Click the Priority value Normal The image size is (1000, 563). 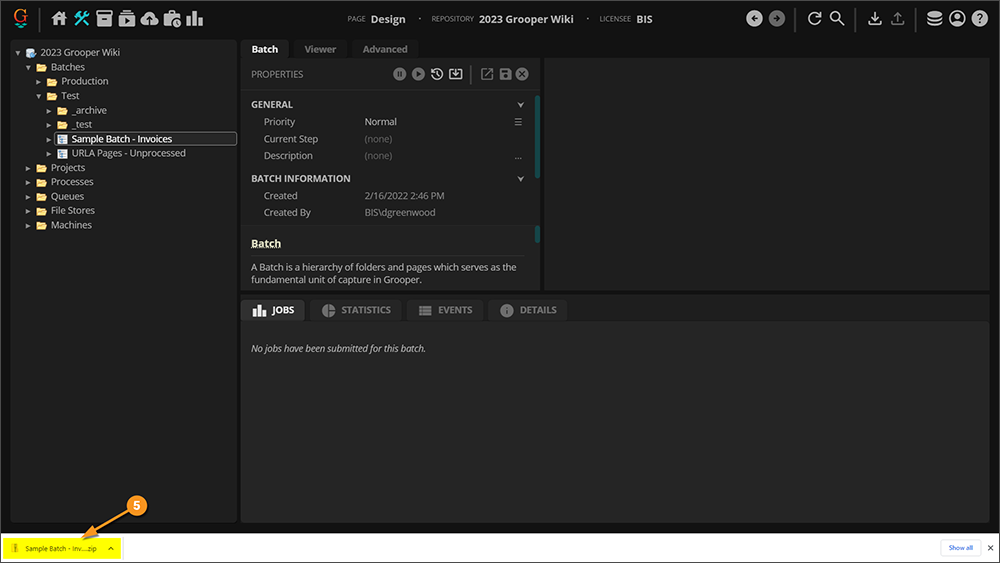380,122
